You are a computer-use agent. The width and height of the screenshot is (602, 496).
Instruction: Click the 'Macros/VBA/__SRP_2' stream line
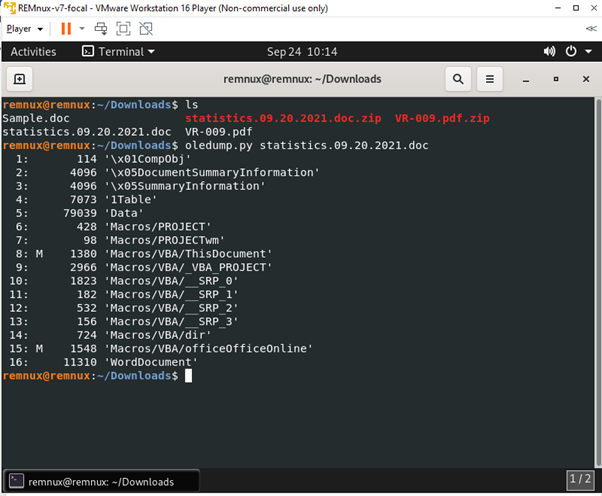coord(124,308)
